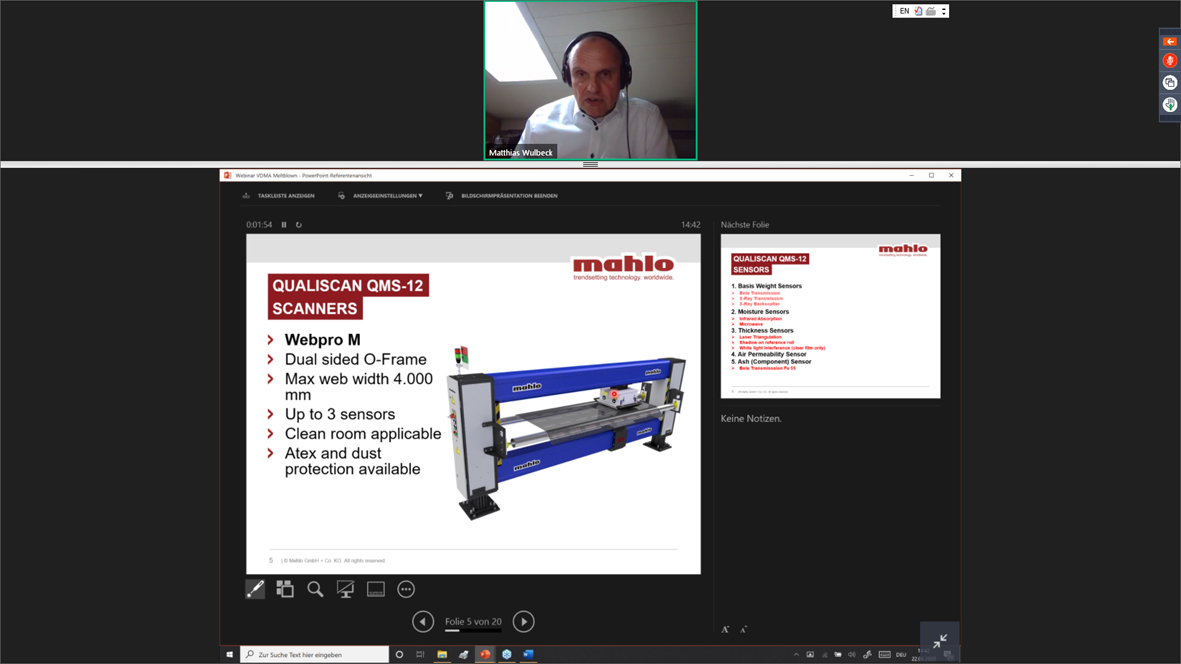The height and width of the screenshot is (664, 1181).
Task: Click the screen sharing icon in side panel
Action: (1170, 83)
